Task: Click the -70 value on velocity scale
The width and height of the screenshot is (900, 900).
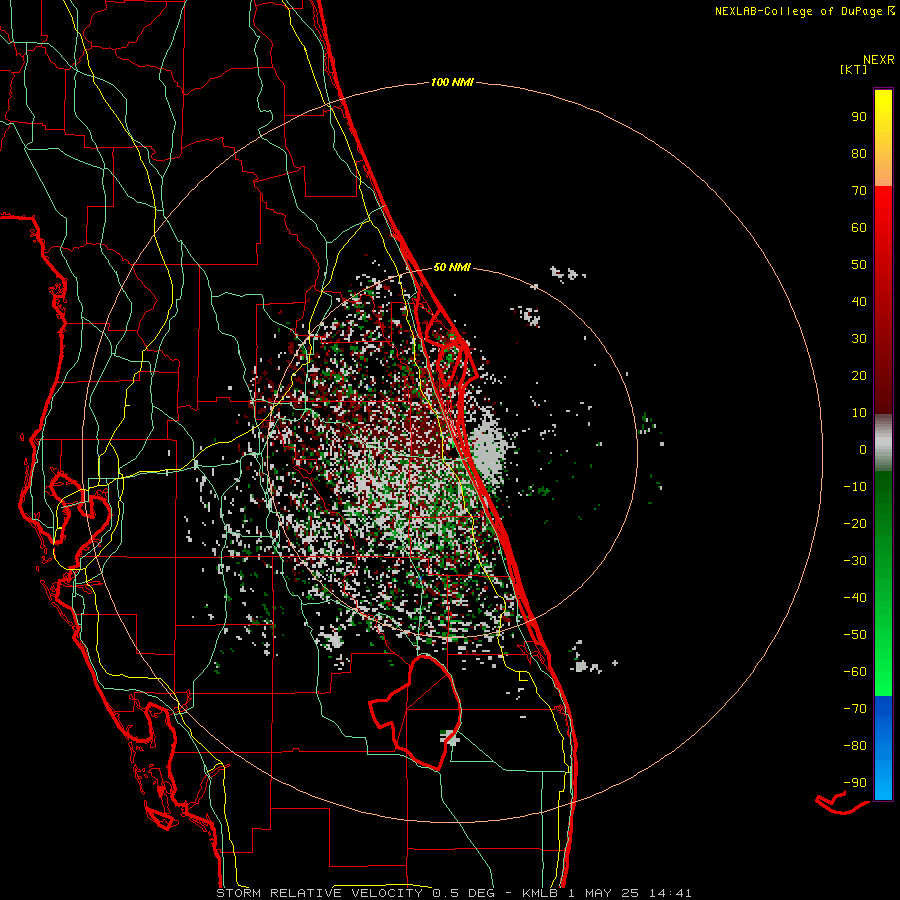Action: (x=855, y=709)
